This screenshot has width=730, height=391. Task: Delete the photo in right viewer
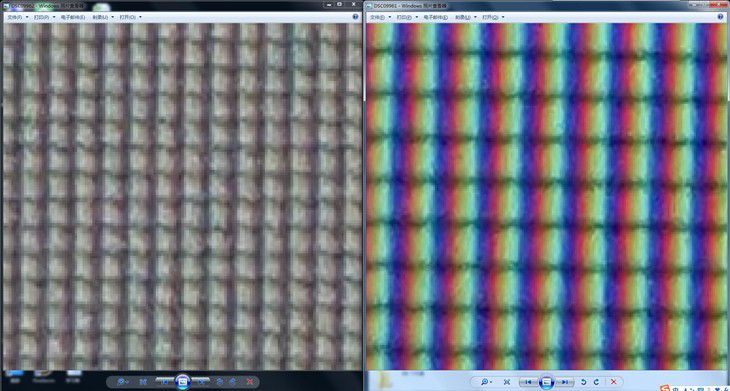coord(614,382)
